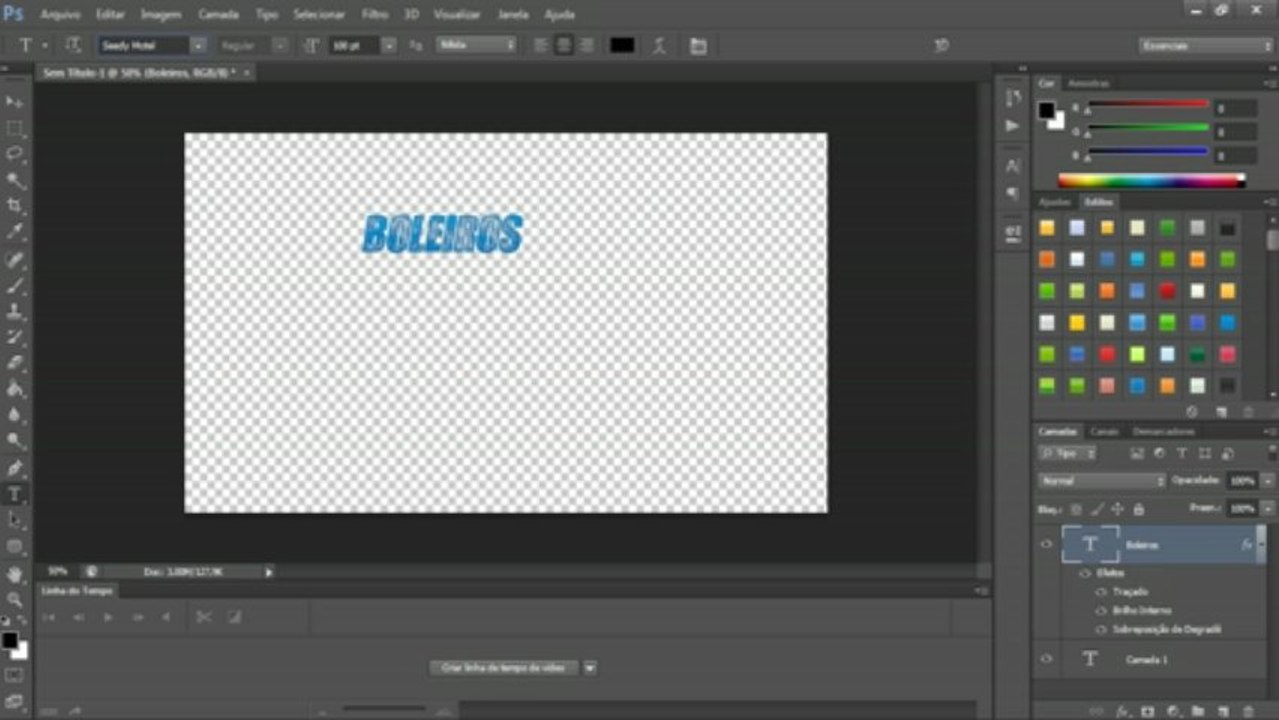The width and height of the screenshot is (1279, 720).
Task: Open the font family dropdown
Action: (x=198, y=45)
